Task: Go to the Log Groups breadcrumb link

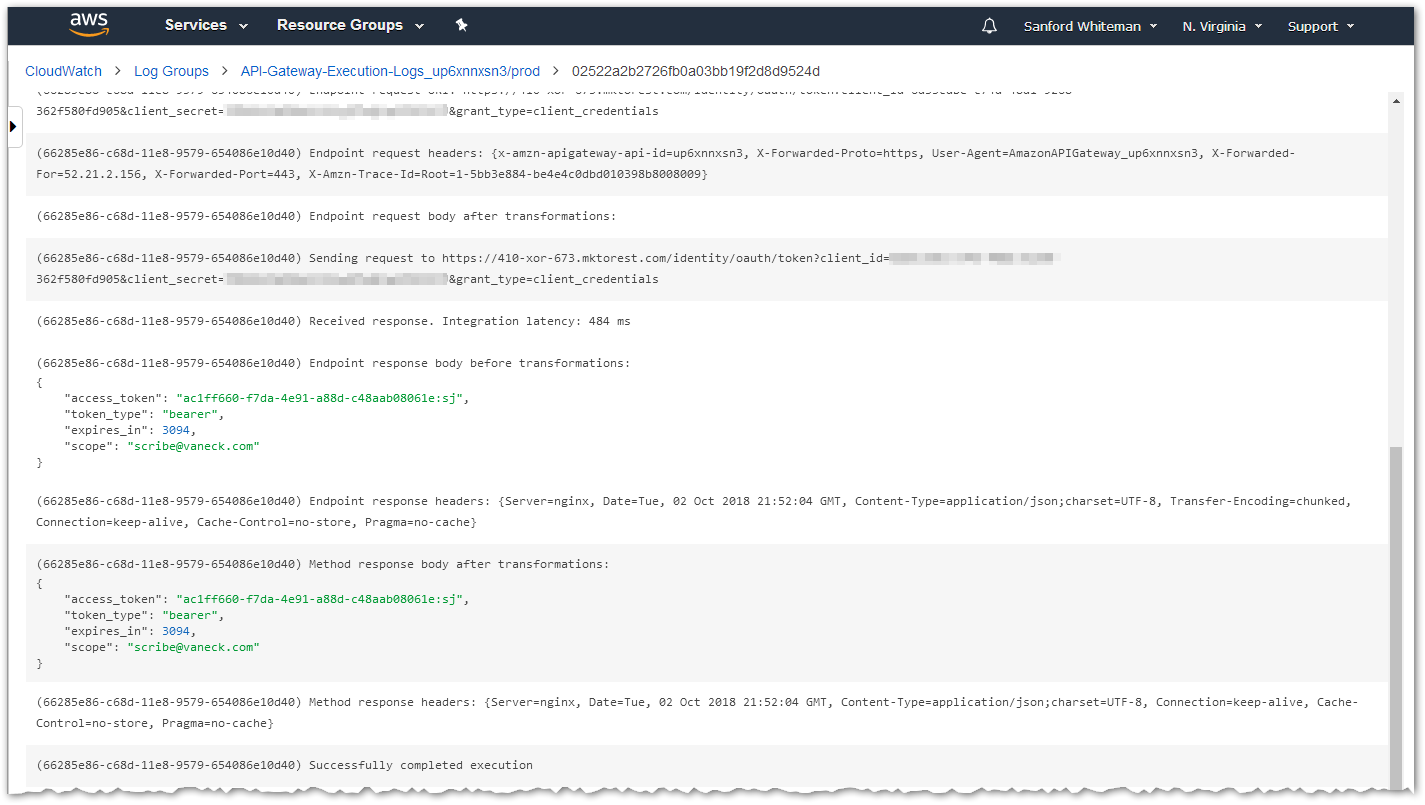Action: (171, 71)
